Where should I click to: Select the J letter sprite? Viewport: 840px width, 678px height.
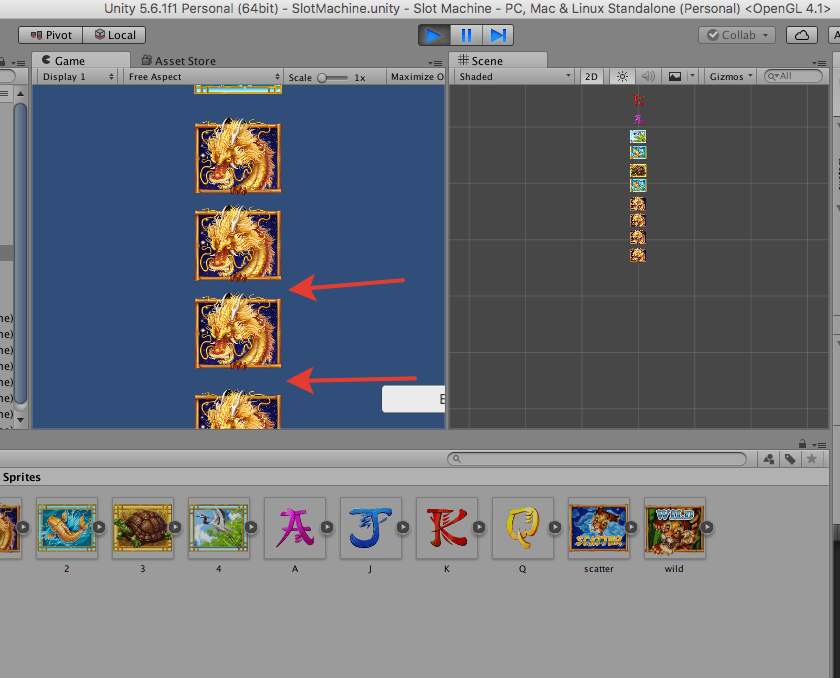(371, 528)
